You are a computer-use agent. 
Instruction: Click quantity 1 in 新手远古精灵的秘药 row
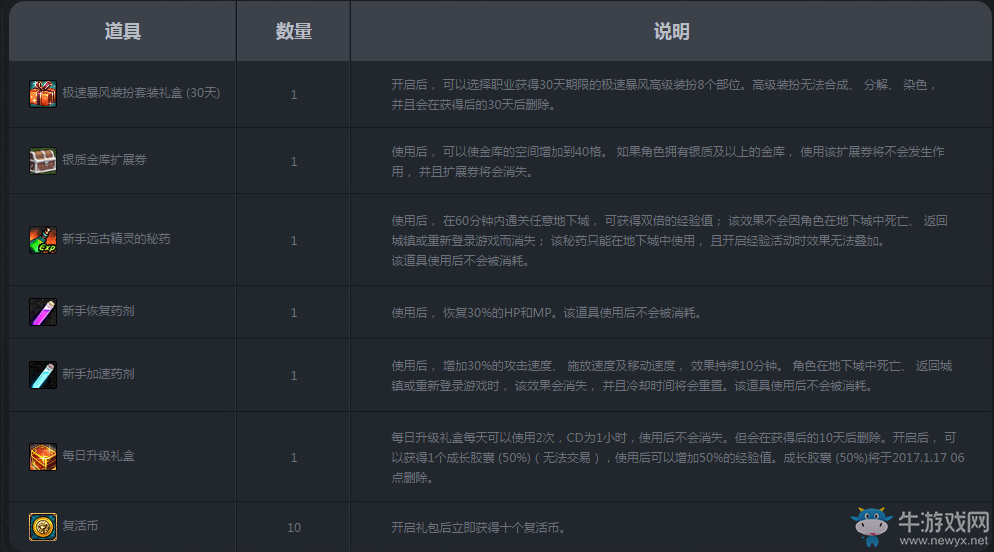point(294,241)
